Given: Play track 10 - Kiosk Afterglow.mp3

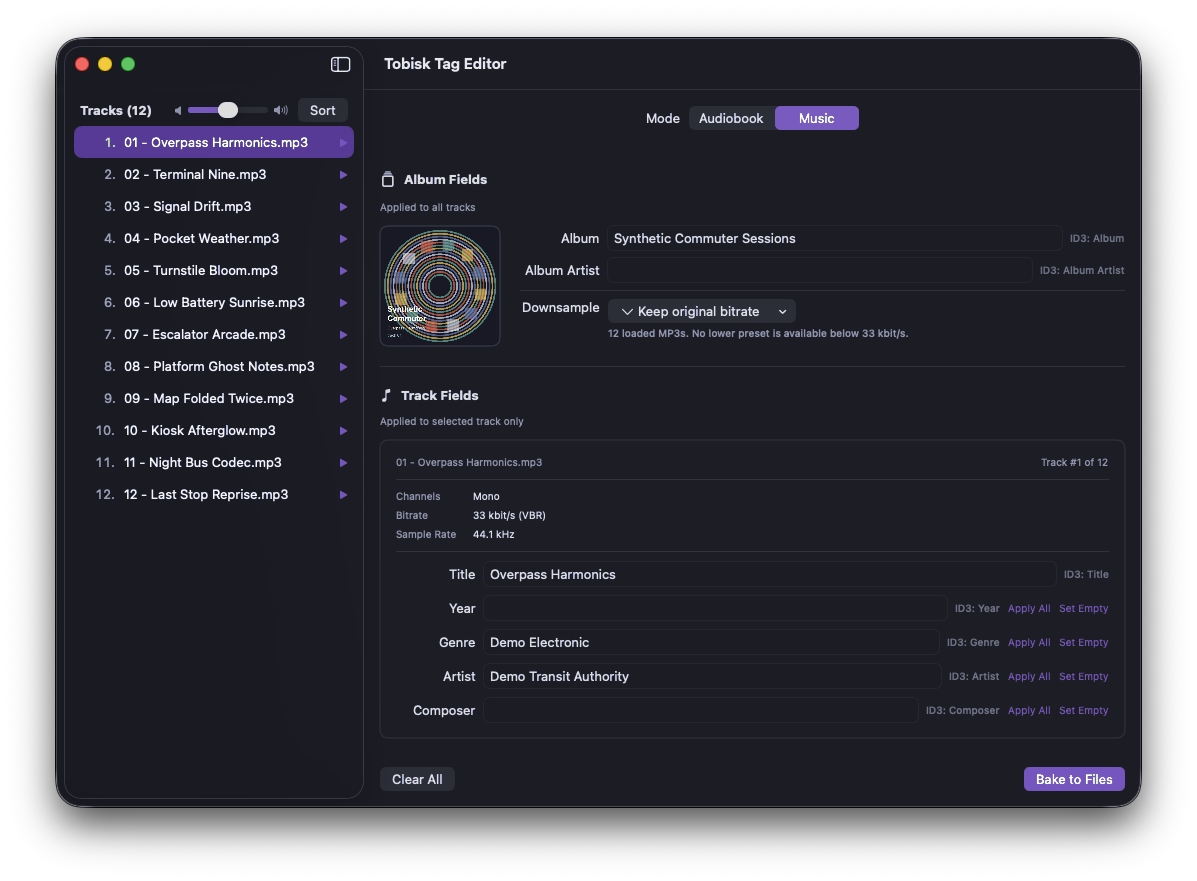Looking at the screenshot, I should [x=344, y=431].
